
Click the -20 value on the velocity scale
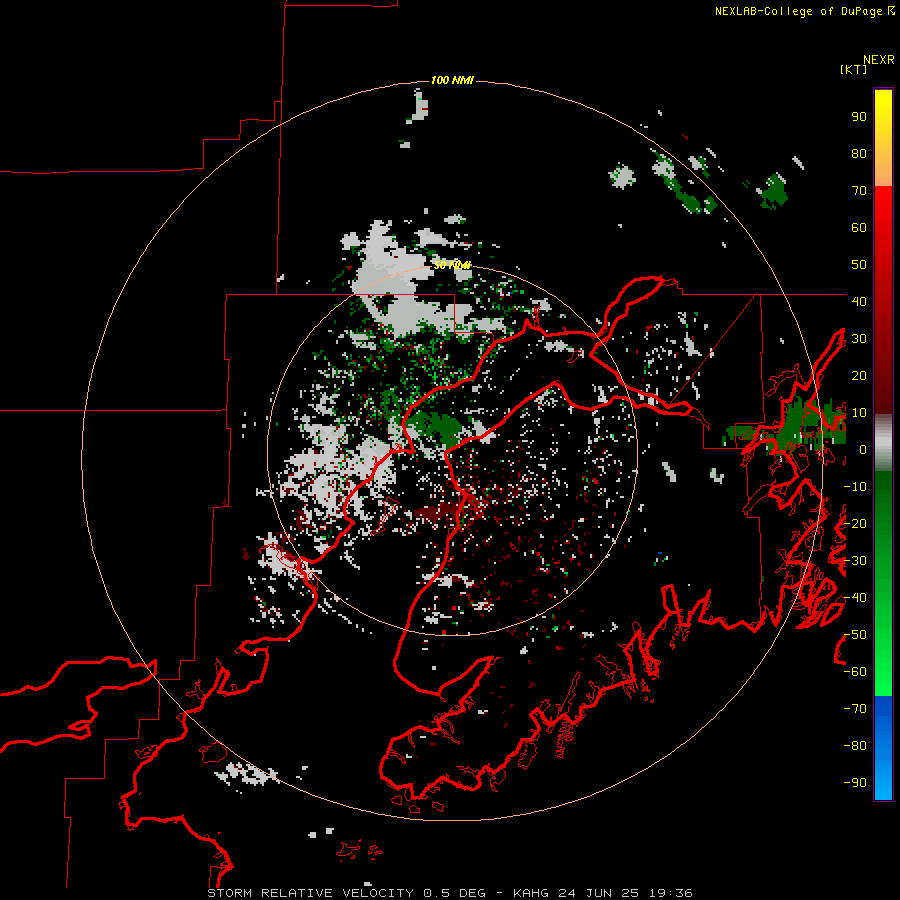pos(855,523)
